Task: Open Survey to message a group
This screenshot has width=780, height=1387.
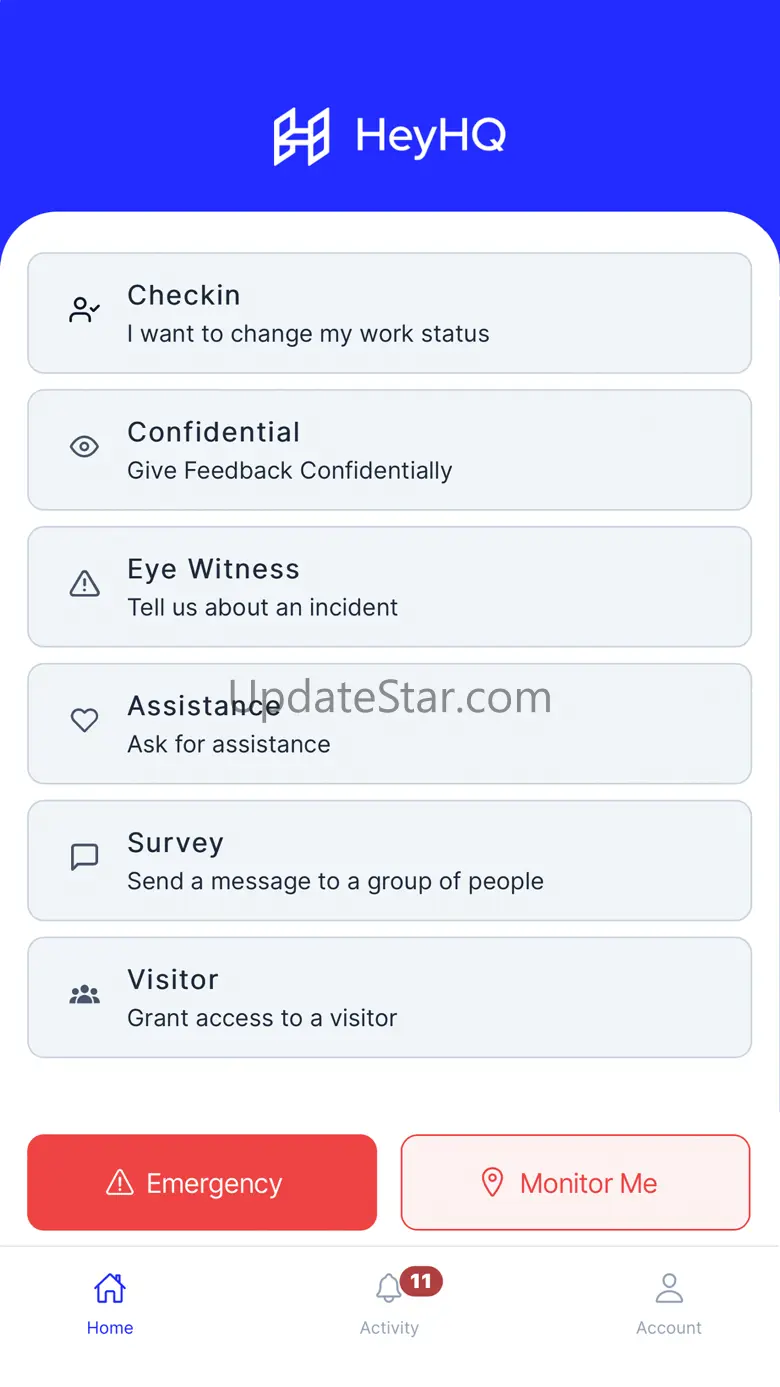Action: click(389, 860)
